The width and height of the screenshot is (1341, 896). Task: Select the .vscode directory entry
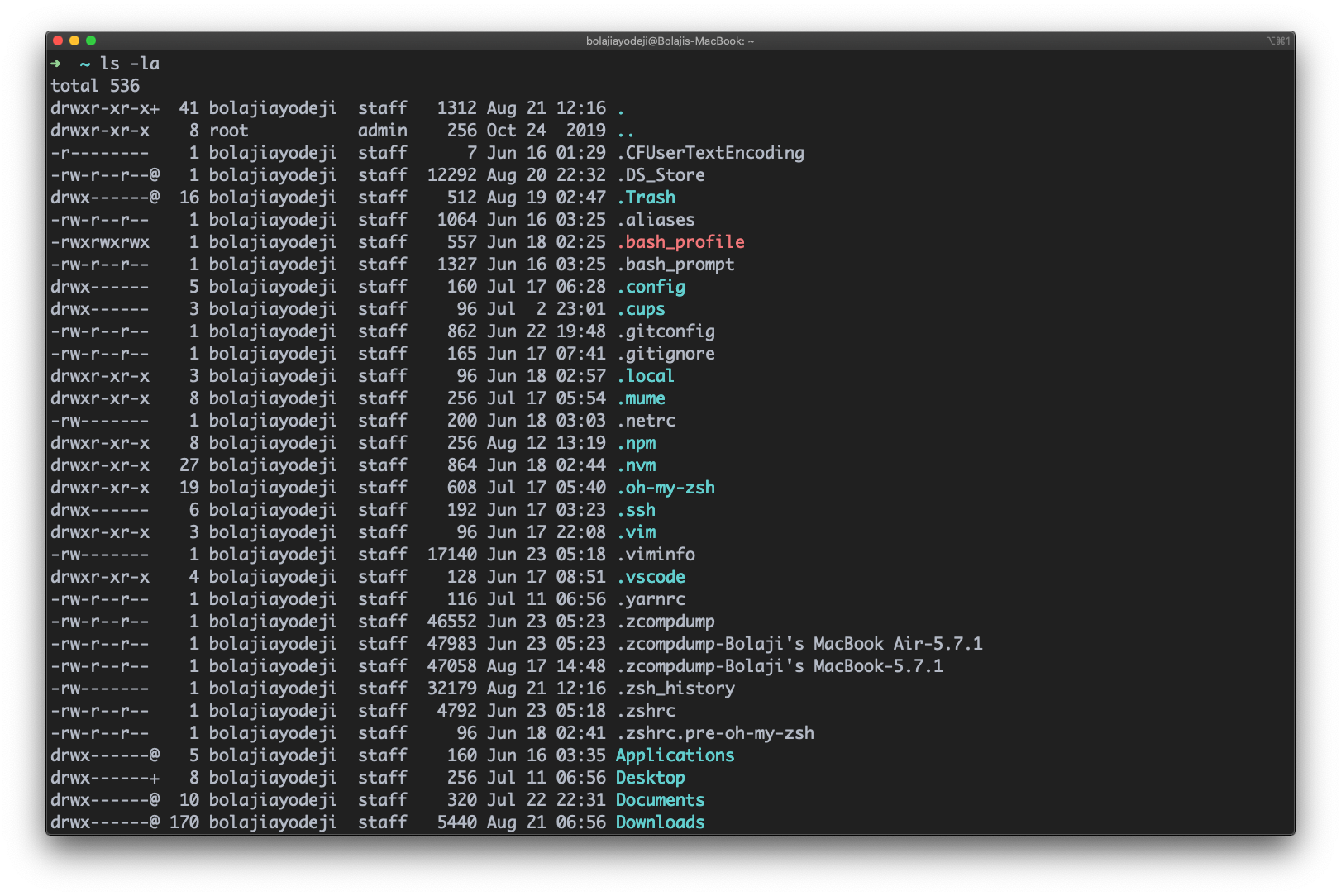tap(651, 577)
